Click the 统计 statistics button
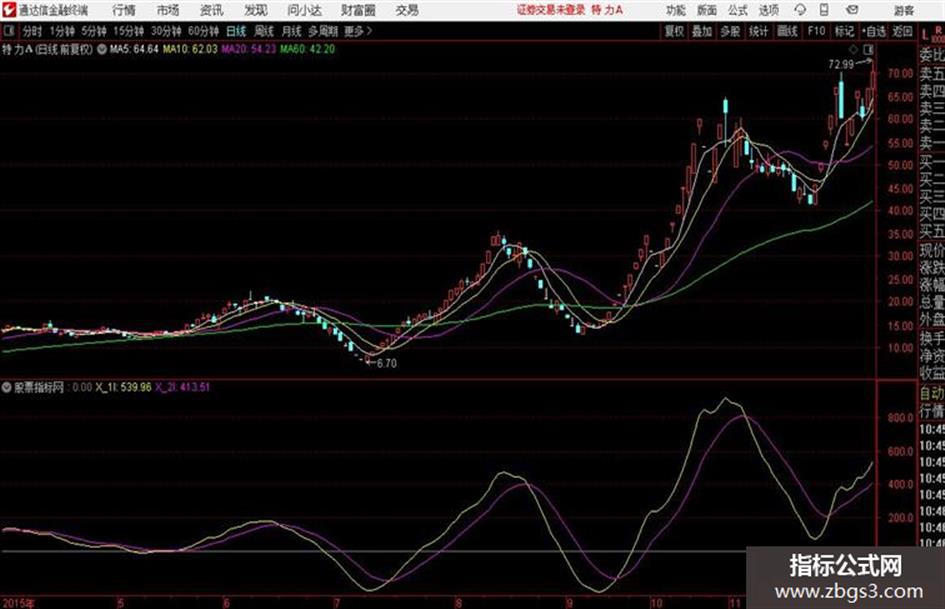The width and height of the screenshot is (945, 609). coord(759,31)
